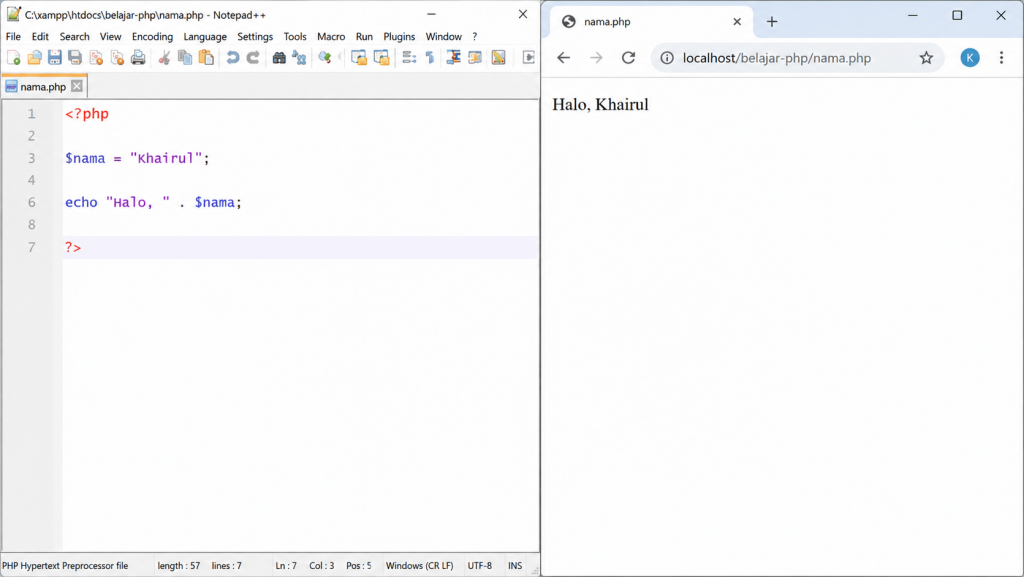Print the document with the printer icon

(x=138, y=58)
